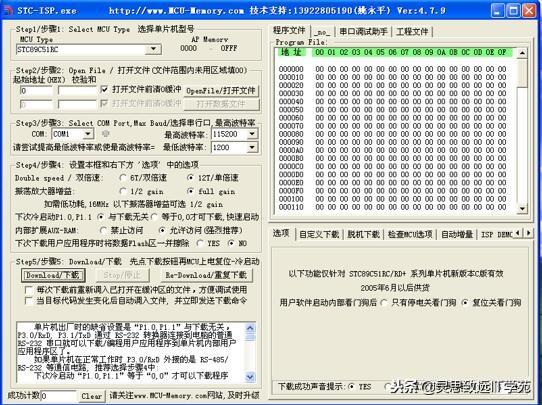Image resolution: width=542 pixels, height=405 pixels.
Task: Open the 串口调试助手 tab
Action: pyautogui.click(x=363, y=32)
